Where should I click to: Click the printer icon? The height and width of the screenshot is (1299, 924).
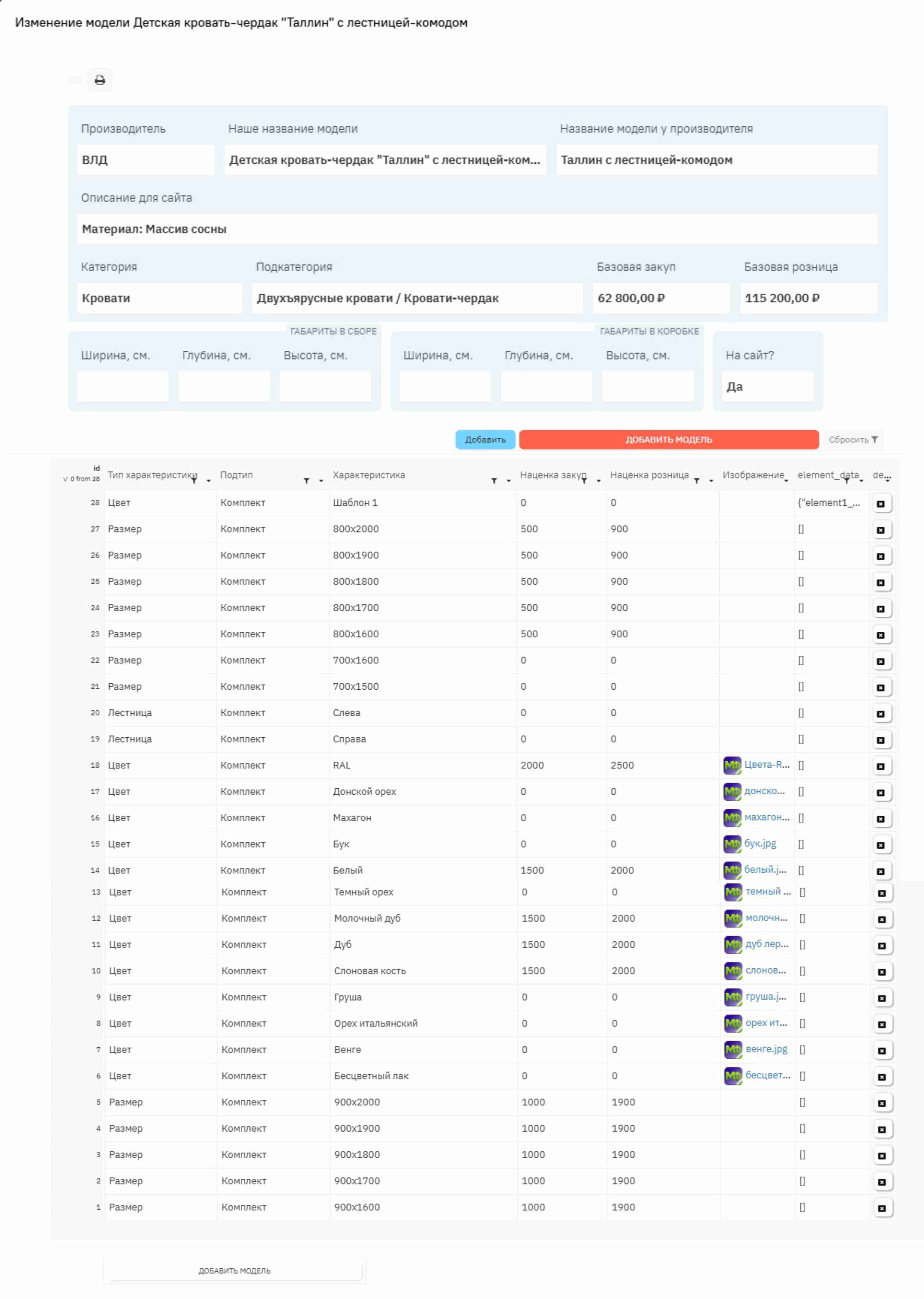100,80
